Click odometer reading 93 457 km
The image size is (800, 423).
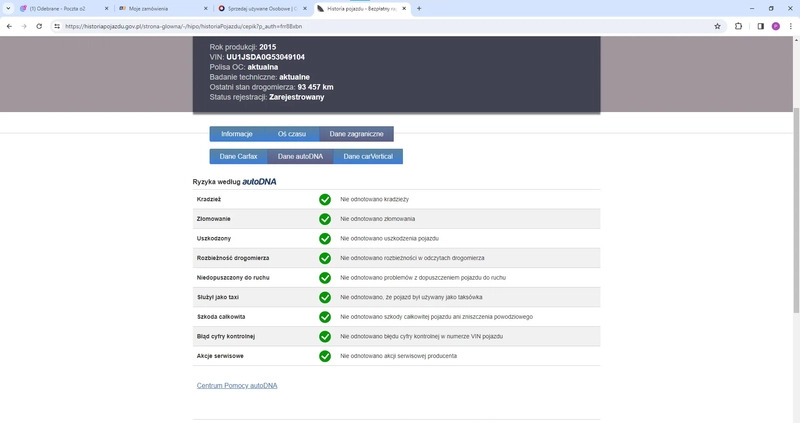(315, 87)
